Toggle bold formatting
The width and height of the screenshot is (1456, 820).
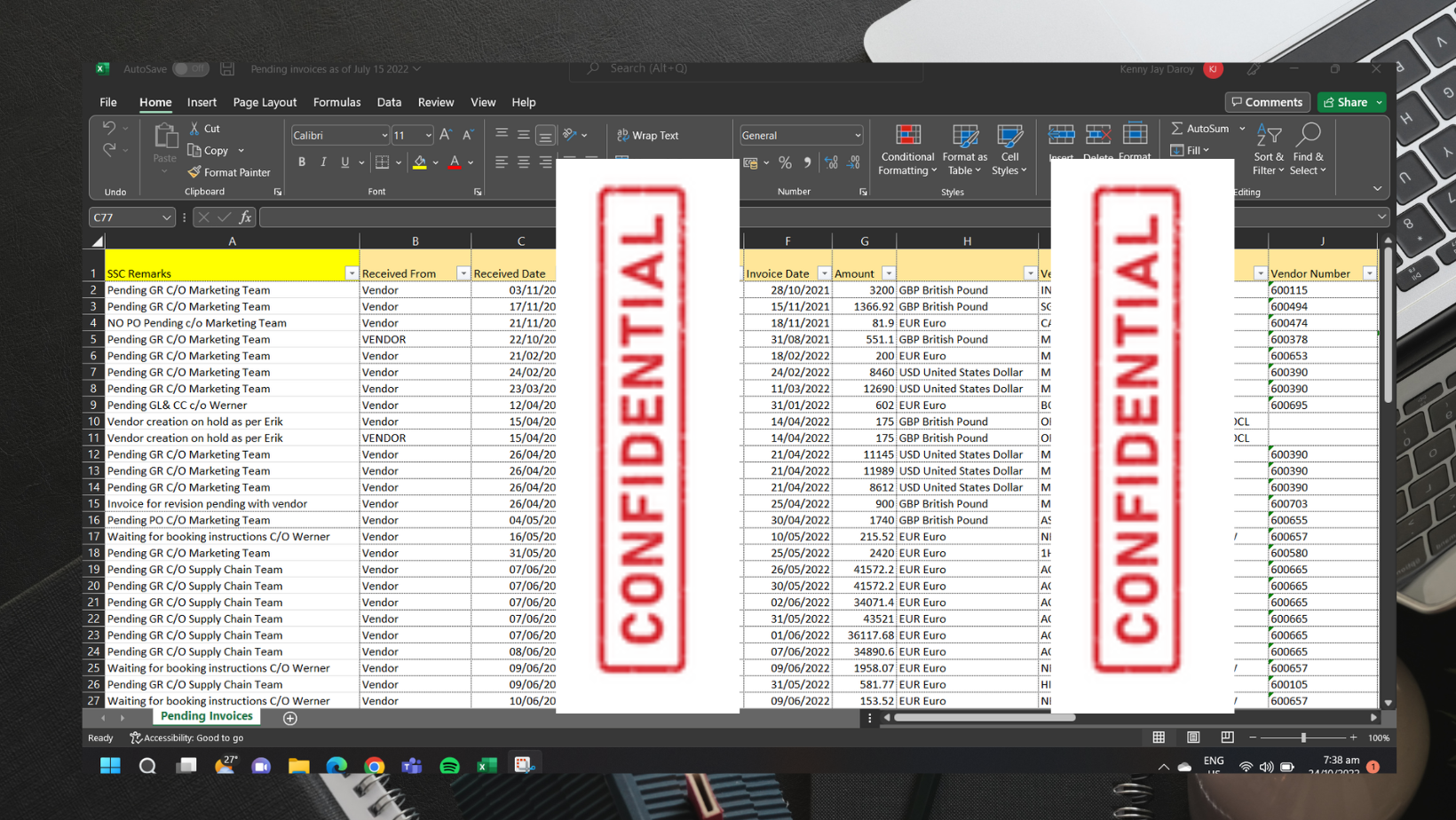pyautogui.click(x=302, y=162)
